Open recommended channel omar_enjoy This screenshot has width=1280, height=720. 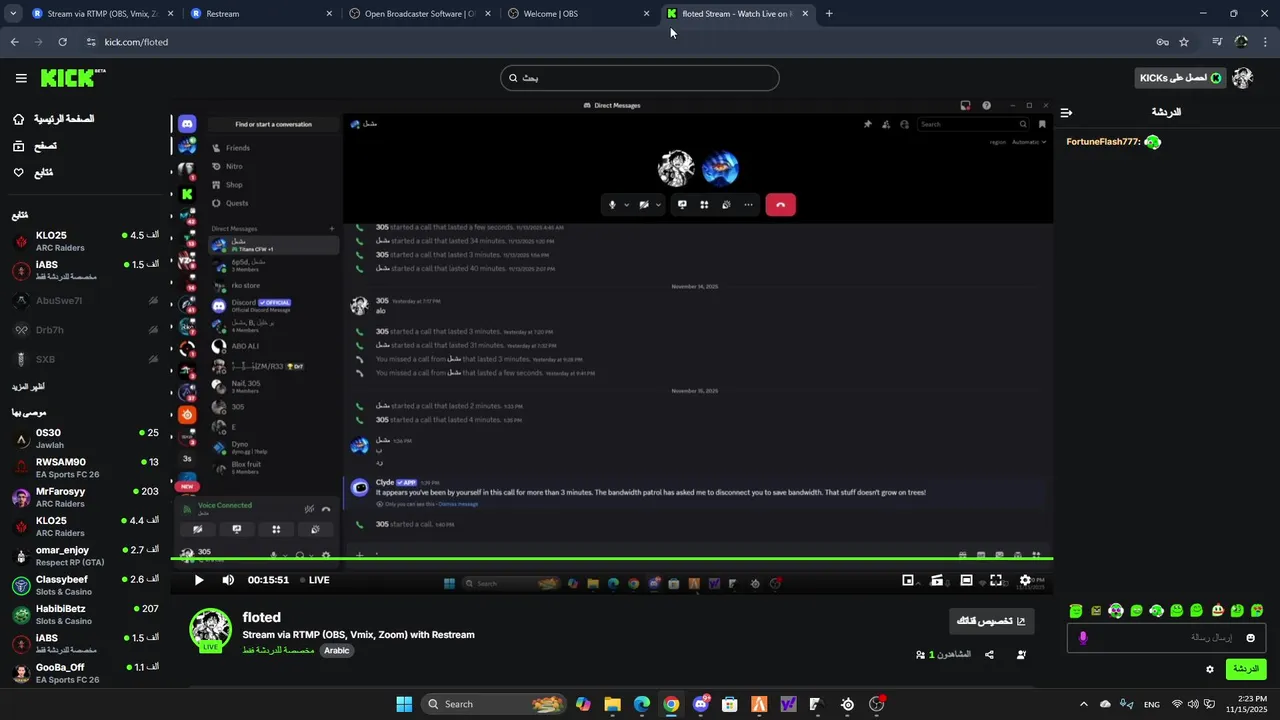pyautogui.click(x=85, y=556)
